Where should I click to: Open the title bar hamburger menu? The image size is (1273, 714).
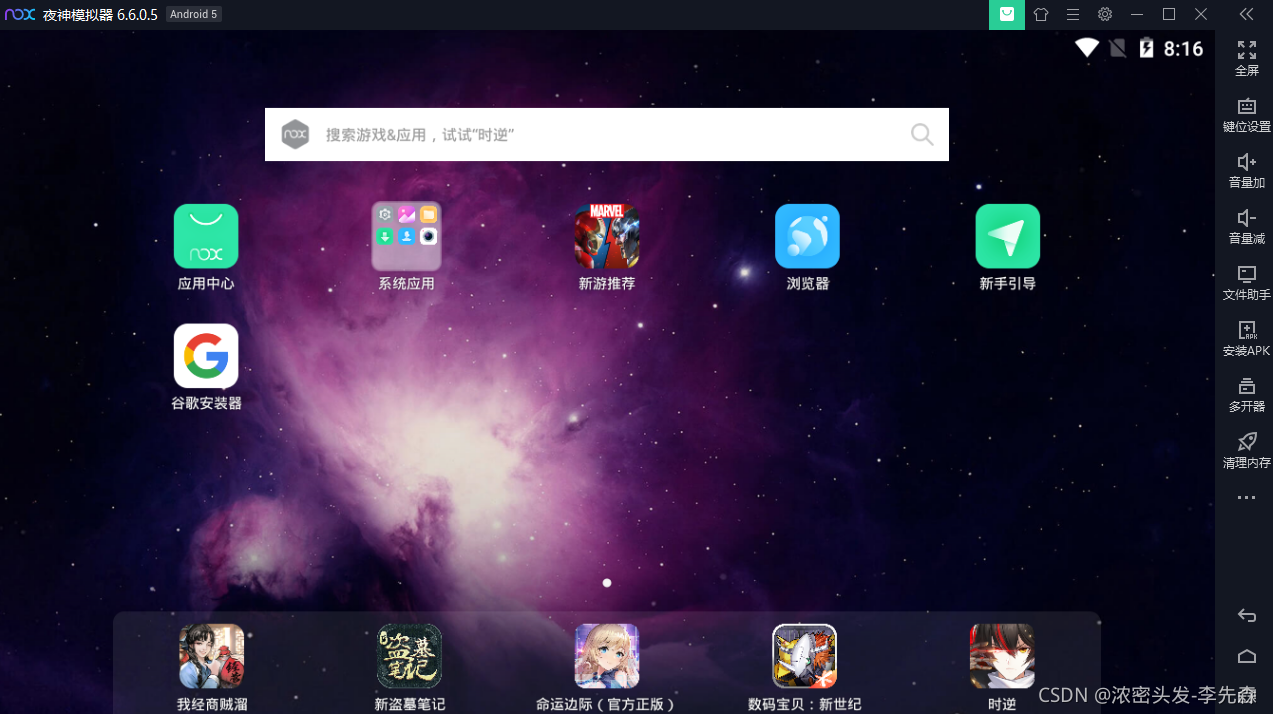coord(1072,14)
